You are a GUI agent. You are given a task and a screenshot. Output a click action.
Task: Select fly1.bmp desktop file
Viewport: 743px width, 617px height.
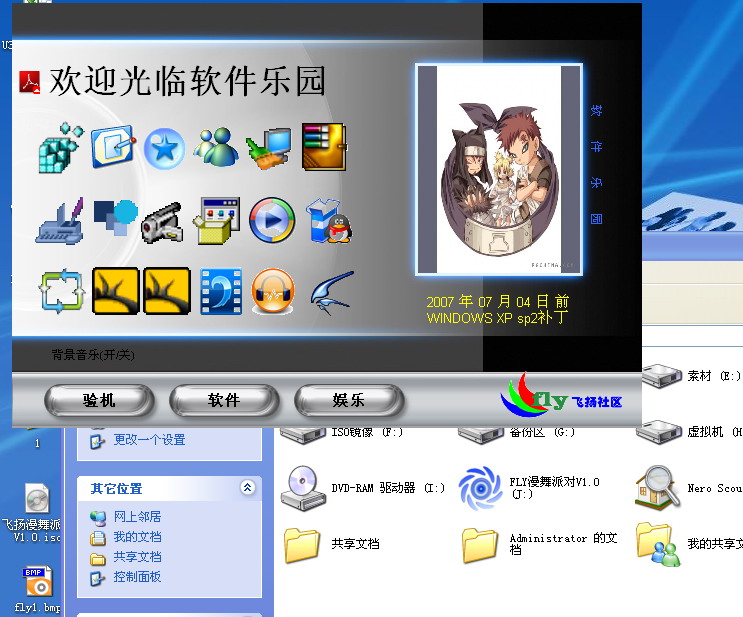pos(37,589)
